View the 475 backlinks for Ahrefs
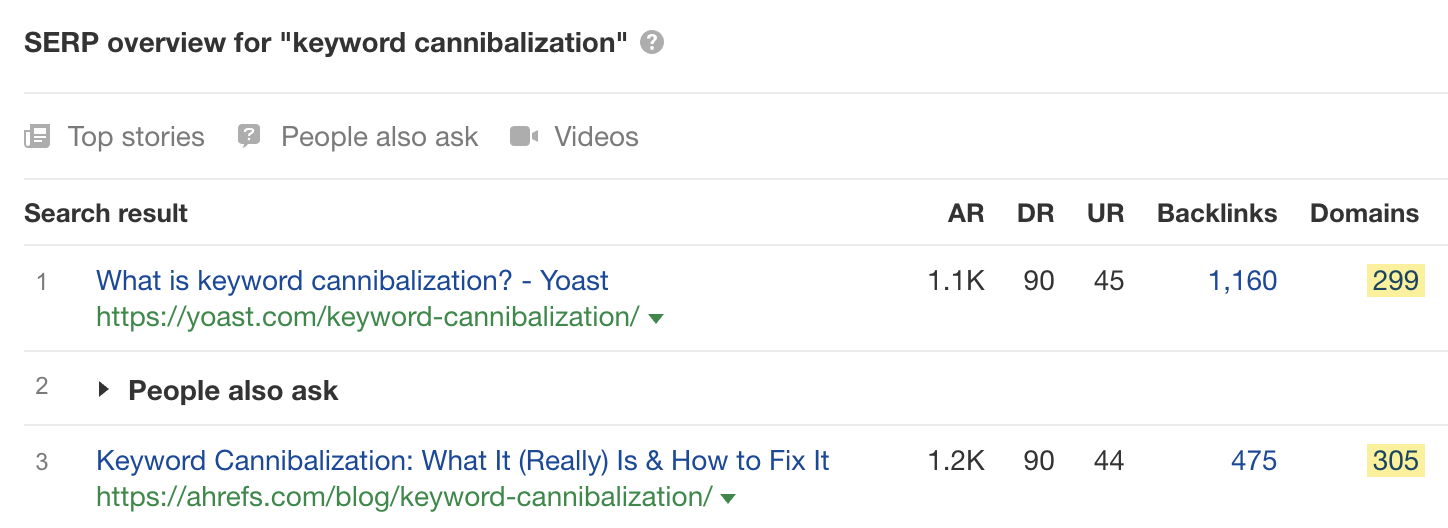Image resolution: width=1448 pixels, height=528 pixels. point(1254,461)
